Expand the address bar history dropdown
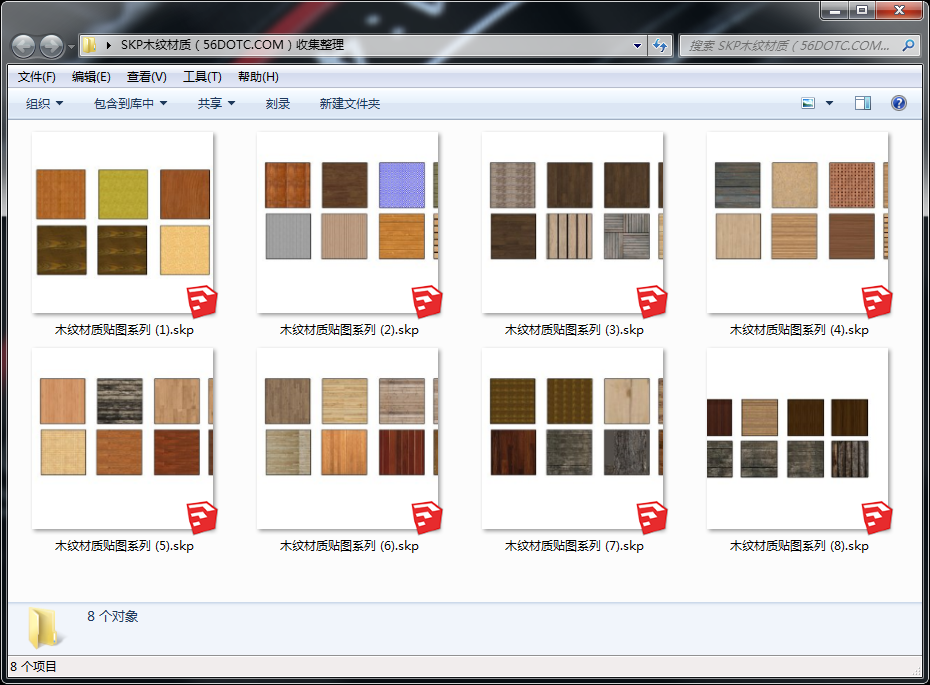The width and height of the screenshot is (930, 685). click(x=638, y=45)
